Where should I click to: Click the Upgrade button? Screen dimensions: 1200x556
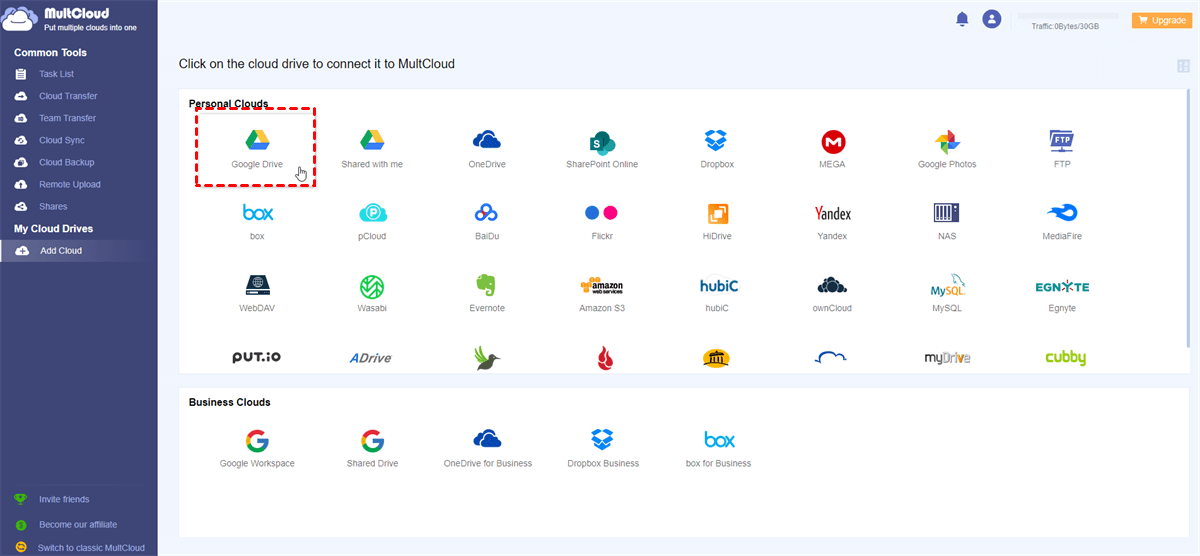[1161, 20]
